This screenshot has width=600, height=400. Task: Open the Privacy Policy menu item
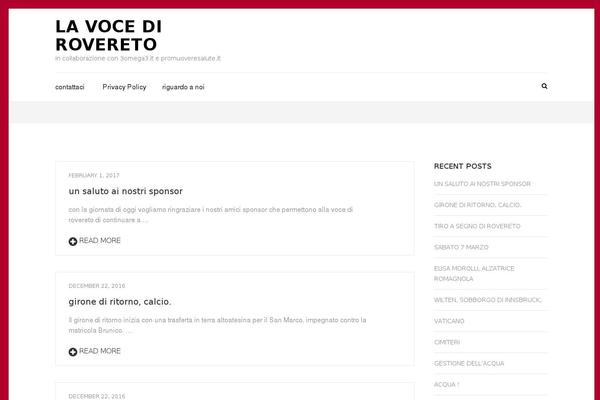tap(124, 87)
